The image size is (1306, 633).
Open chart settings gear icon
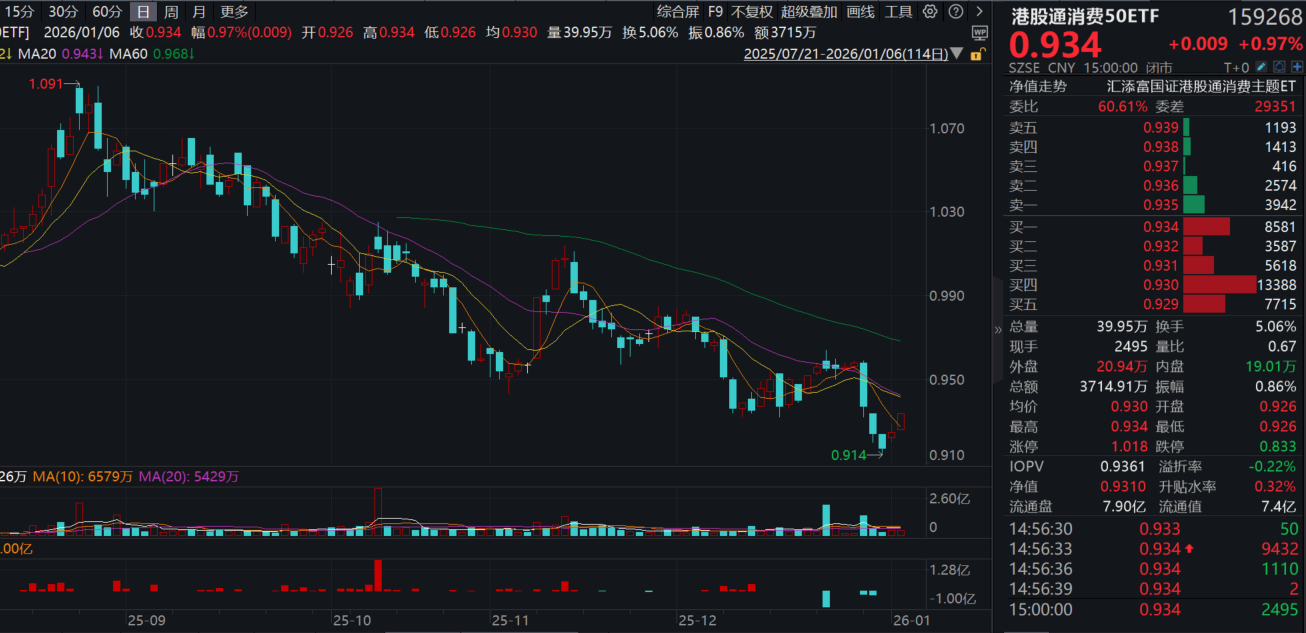(x=930, y=12)
